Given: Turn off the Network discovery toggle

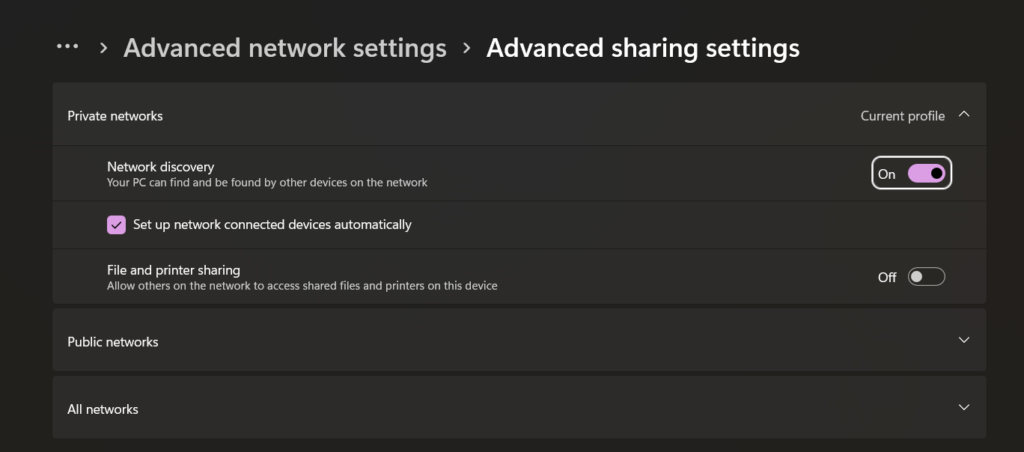Looking at the screenshot, I should 926,174.
